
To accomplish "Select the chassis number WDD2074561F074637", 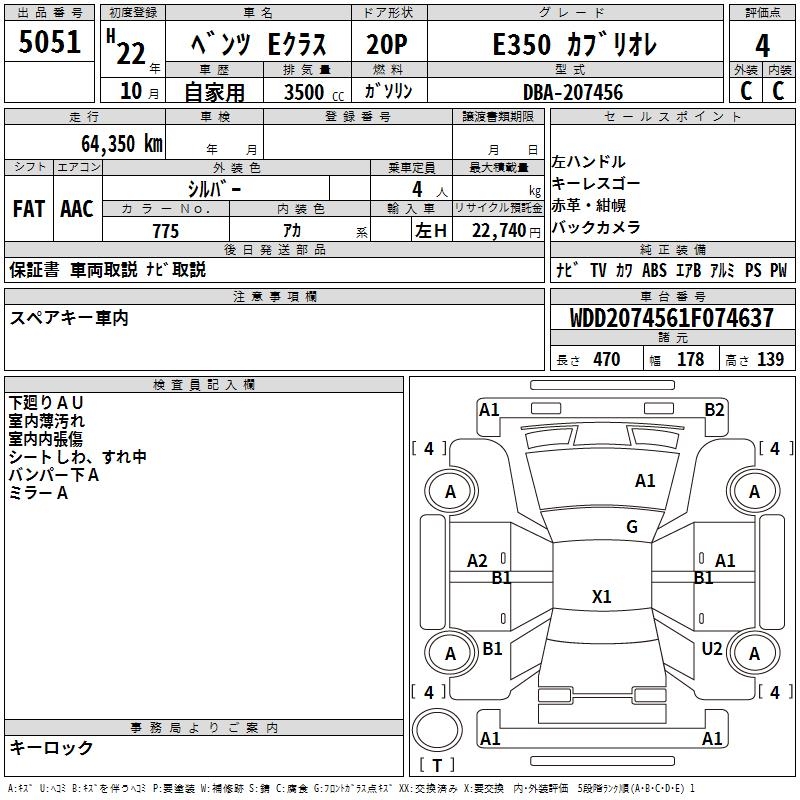I will click(x=671, y=318).
